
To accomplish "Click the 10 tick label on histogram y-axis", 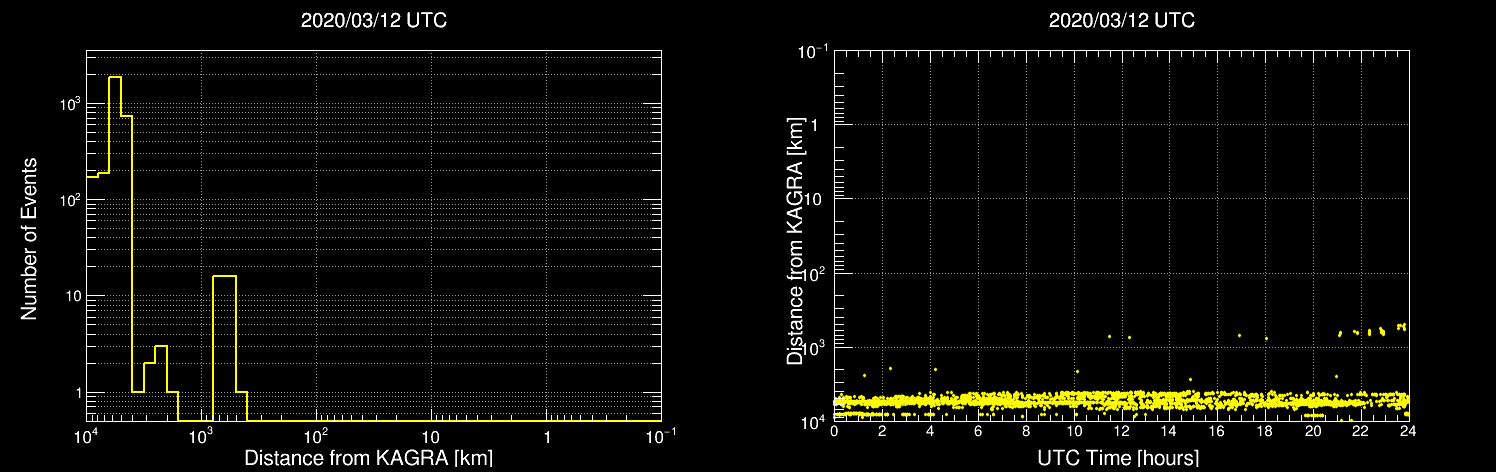I will [x=71, y=297].
